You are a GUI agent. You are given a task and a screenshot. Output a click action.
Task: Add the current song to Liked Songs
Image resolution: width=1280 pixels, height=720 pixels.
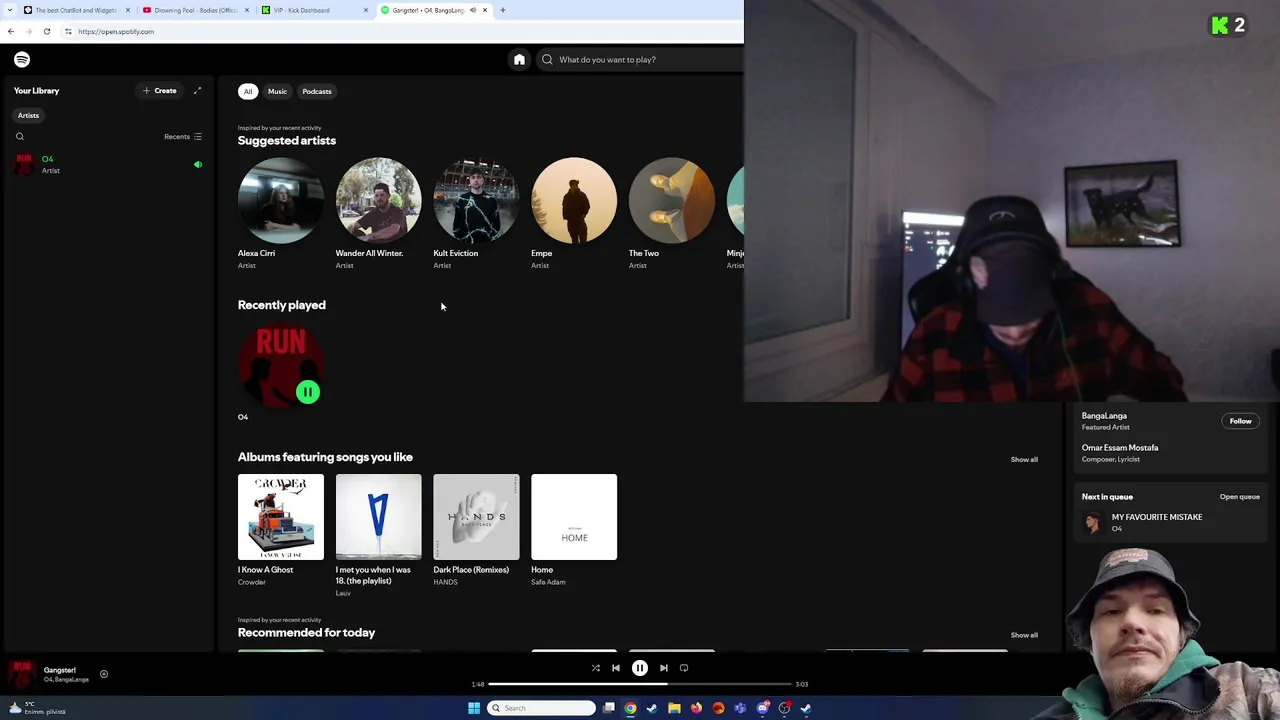click(104, 674)
